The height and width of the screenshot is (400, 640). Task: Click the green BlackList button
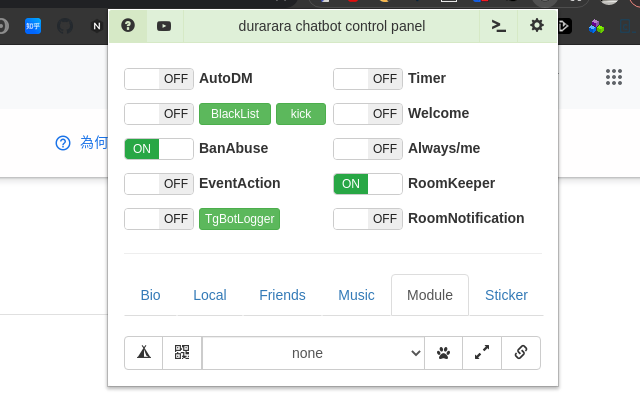click(x=235, y=114)
